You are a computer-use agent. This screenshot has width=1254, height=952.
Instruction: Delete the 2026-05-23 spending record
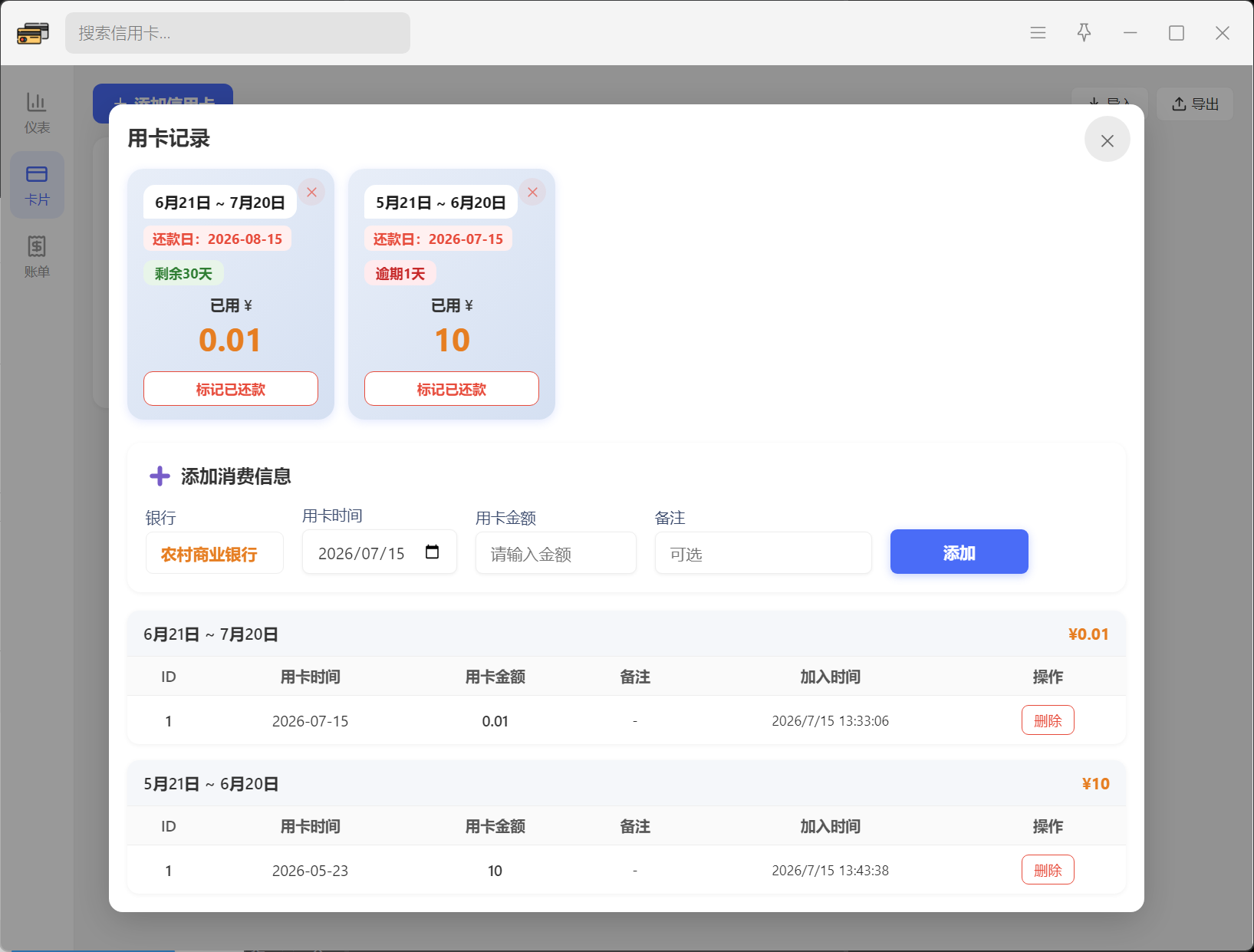[1048, 870]
